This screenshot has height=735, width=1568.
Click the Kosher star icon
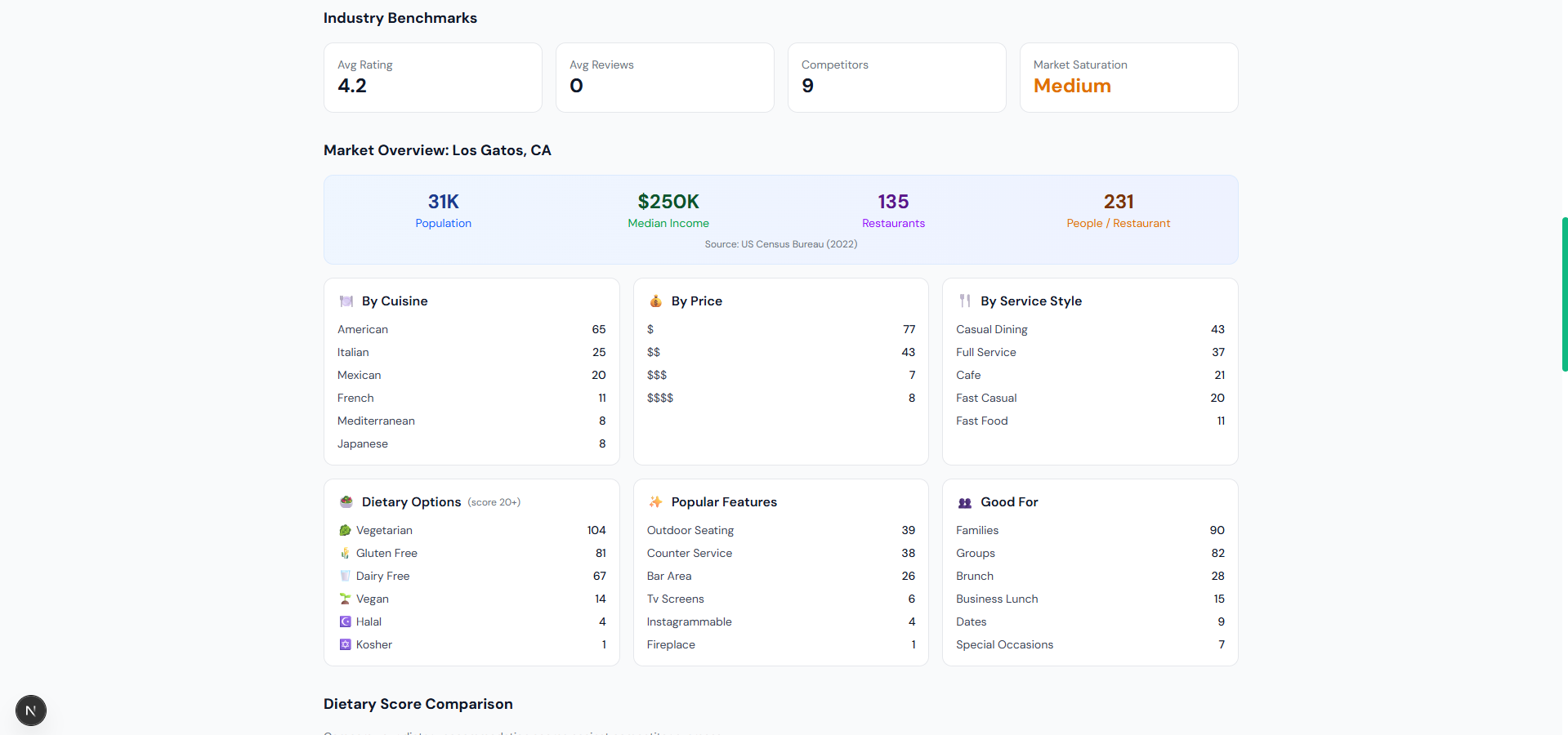pyautogui.click(x=345, y=645)
